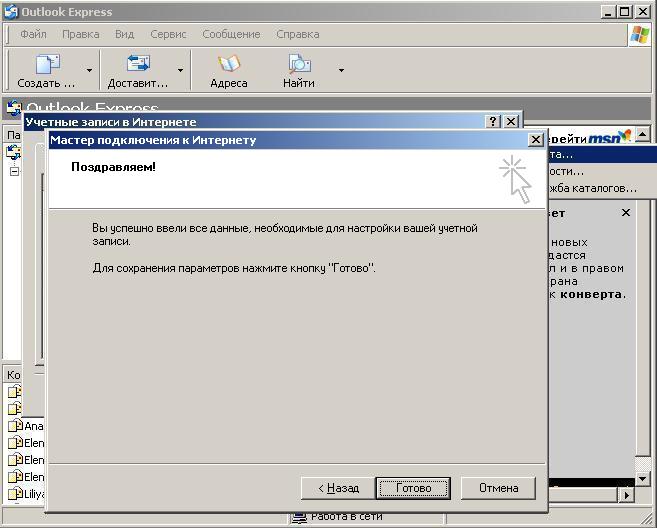Click the Outlook Express banner icon
This screenshot has height=528, width=657.
(x=13, y=108)
